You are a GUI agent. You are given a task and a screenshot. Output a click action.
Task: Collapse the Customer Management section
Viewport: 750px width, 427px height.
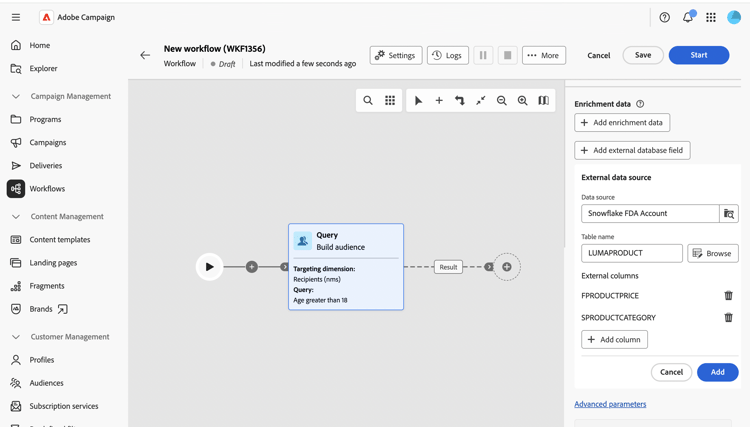(x=16, y=337)
